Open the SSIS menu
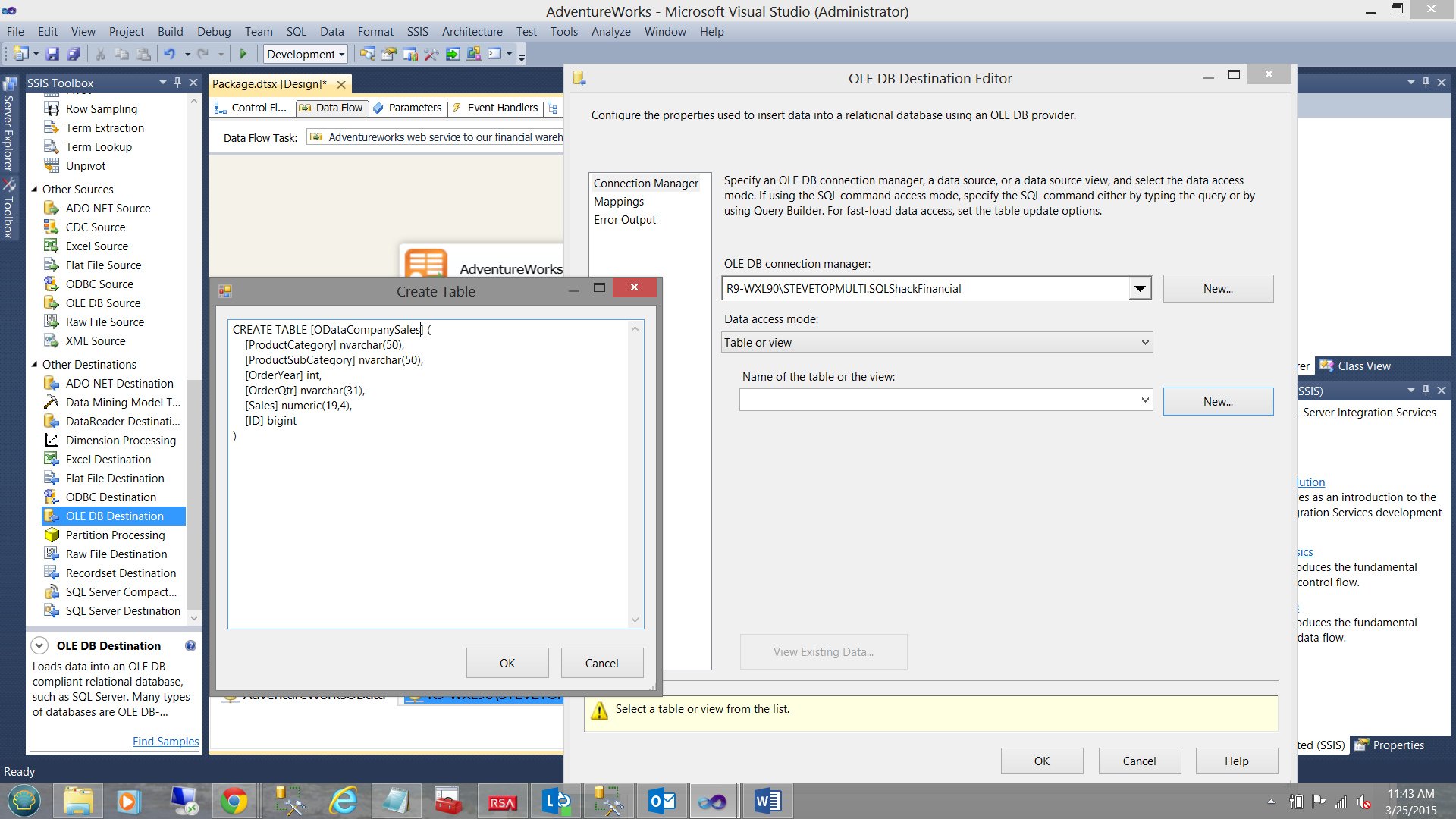Image resolution: width=1456 pixels, height=819 pixels. pyautogui.click(x=417, y=32)
